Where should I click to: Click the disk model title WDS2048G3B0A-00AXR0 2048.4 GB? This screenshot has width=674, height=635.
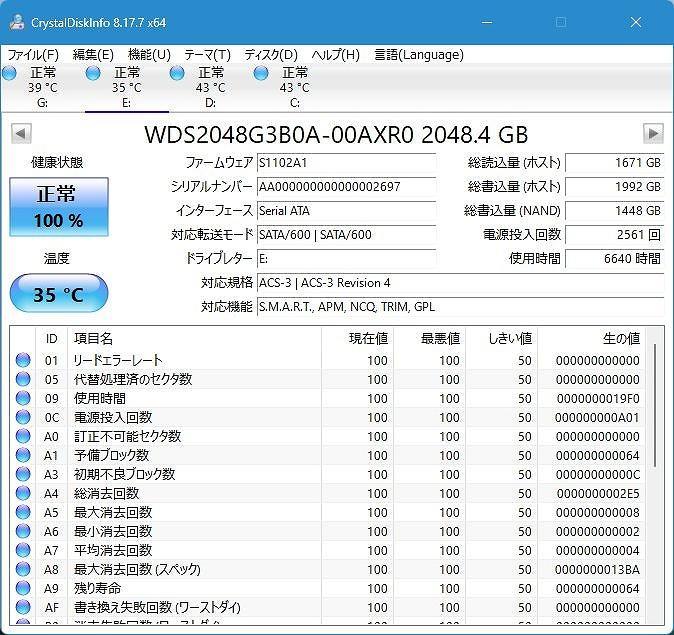[336, 135]
